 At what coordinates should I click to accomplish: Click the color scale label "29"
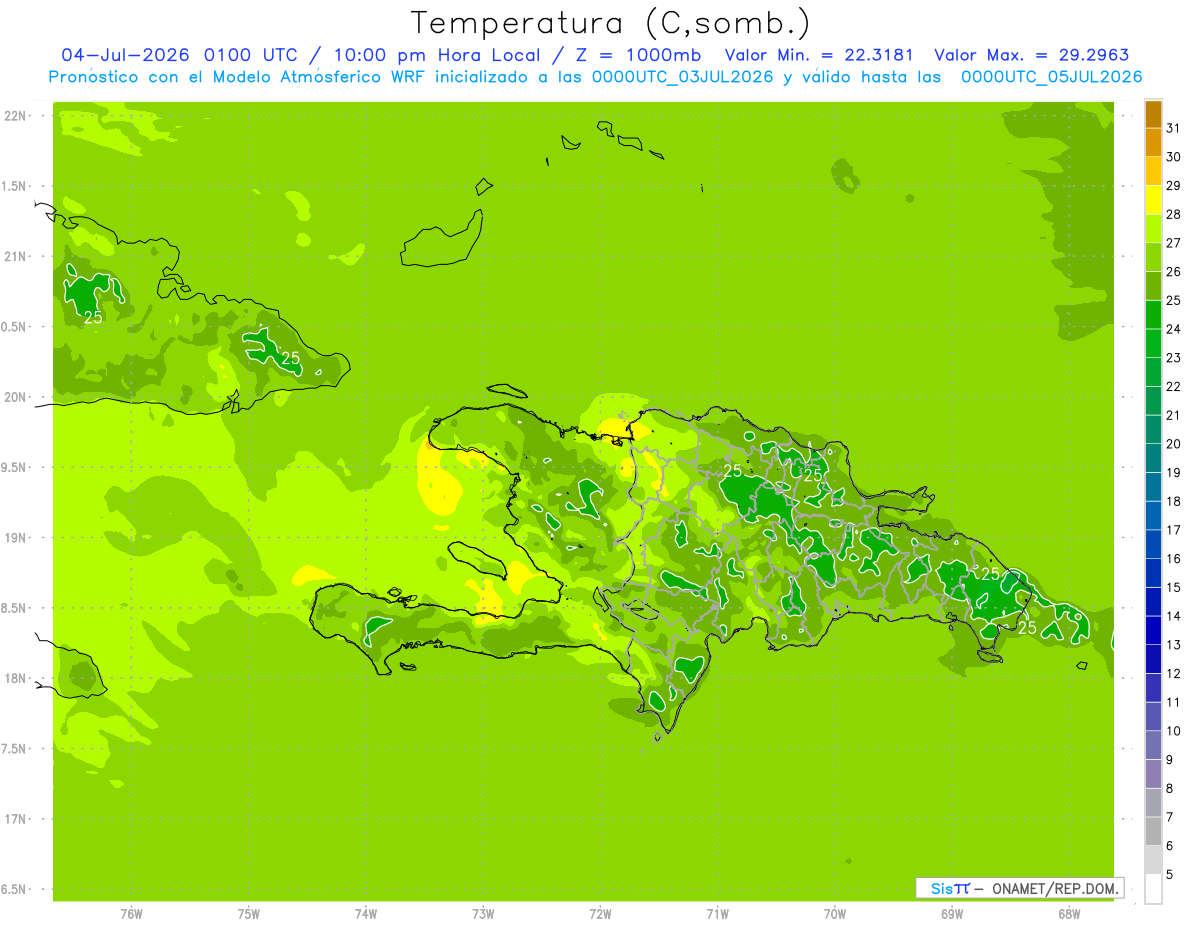[x=1173, y=186]
